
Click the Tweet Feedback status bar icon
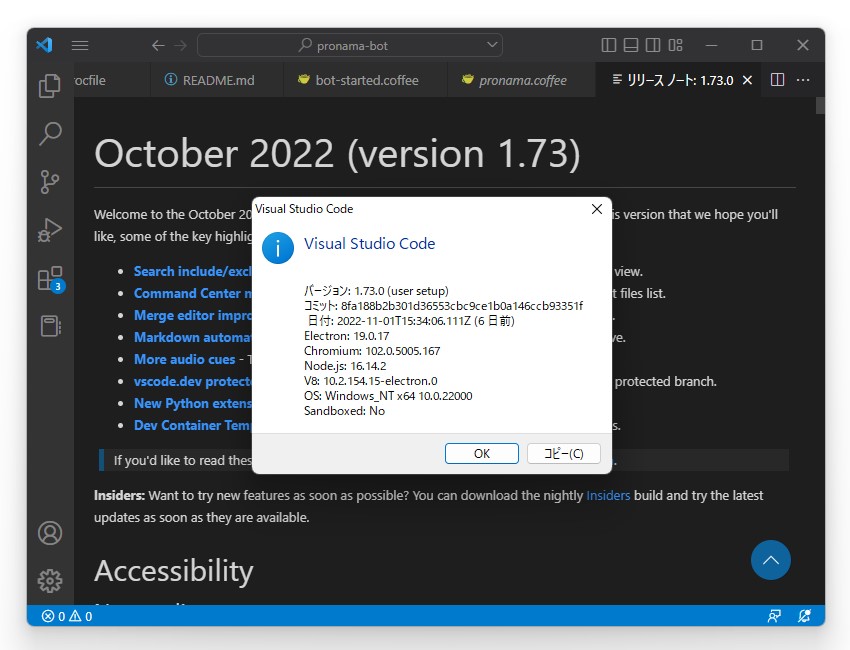point(774,616)
